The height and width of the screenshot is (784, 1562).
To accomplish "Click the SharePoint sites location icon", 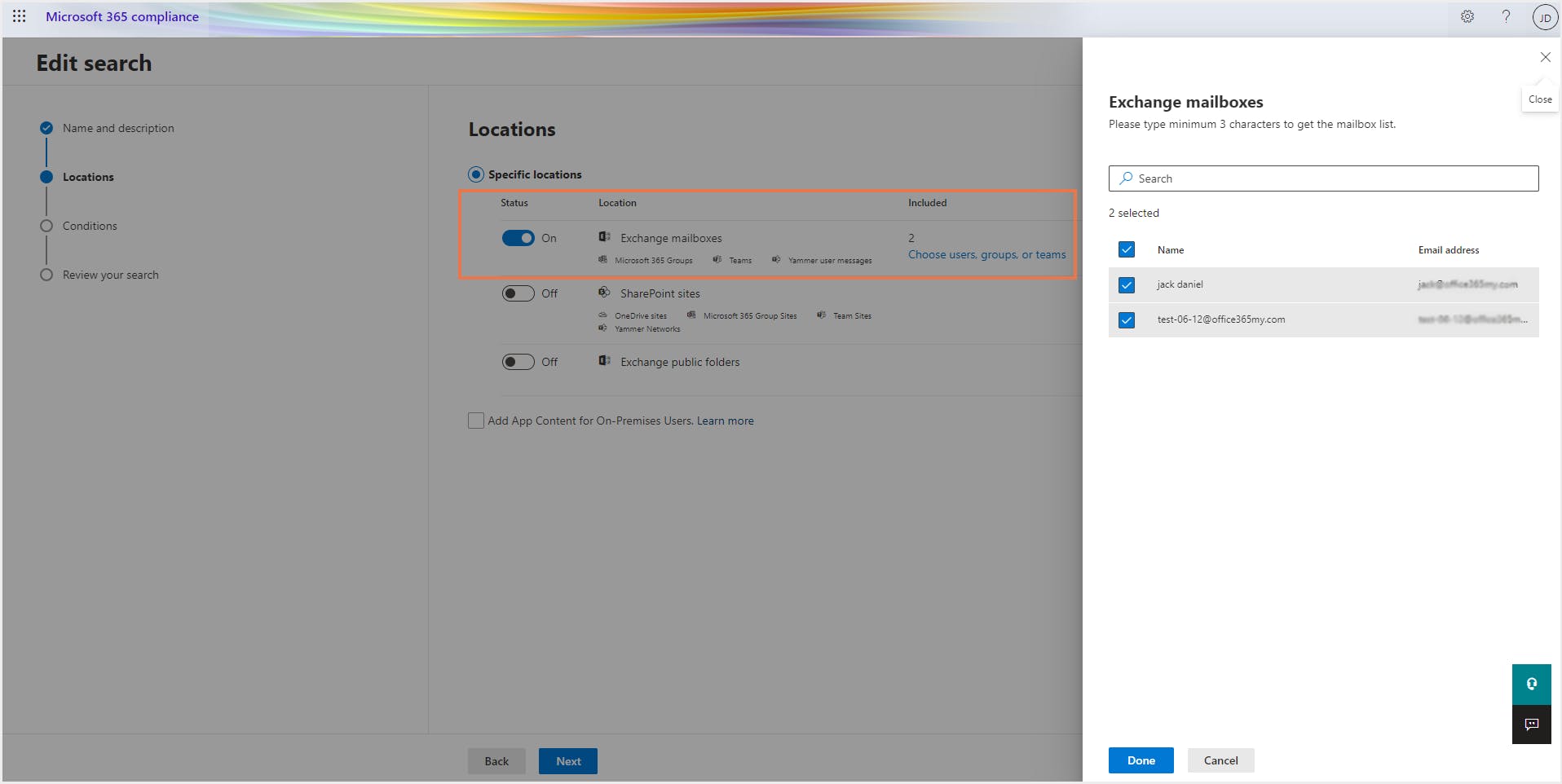I will pos(604,292).
